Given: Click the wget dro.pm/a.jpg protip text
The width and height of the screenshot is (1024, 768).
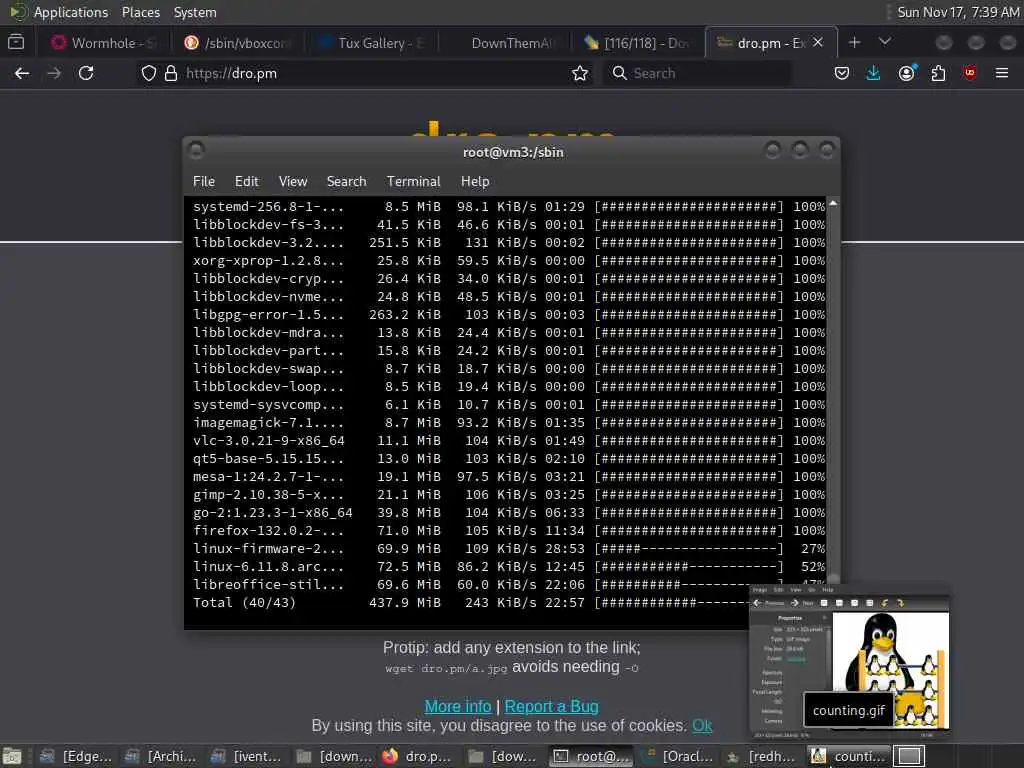Looking at the screenshot, I should (x=445, y=669).
